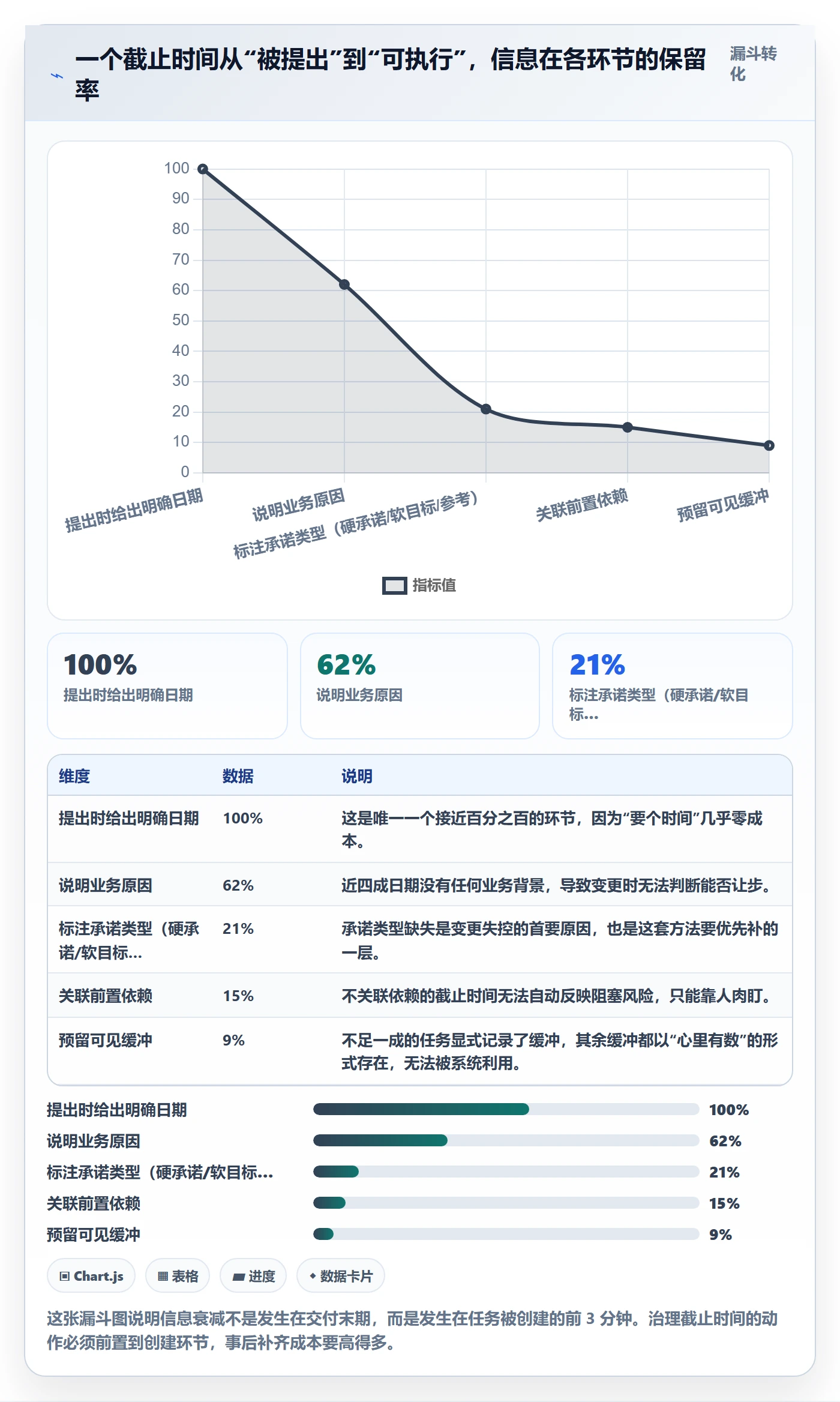Click the 9% progress bar

coord(506,1234)
